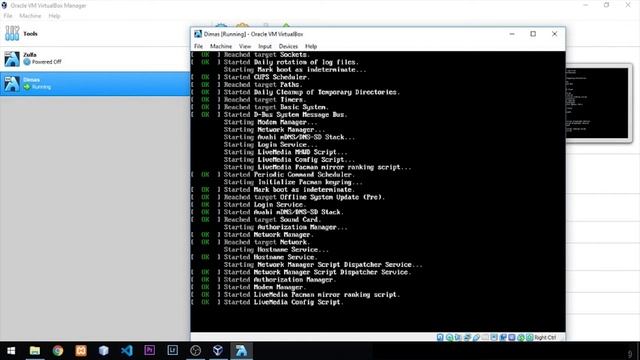Click the Dimas VM preview thumbnail in Manager
Viewport: 640px width, 360px height.
pyautogui.click(x=597, y=103)
